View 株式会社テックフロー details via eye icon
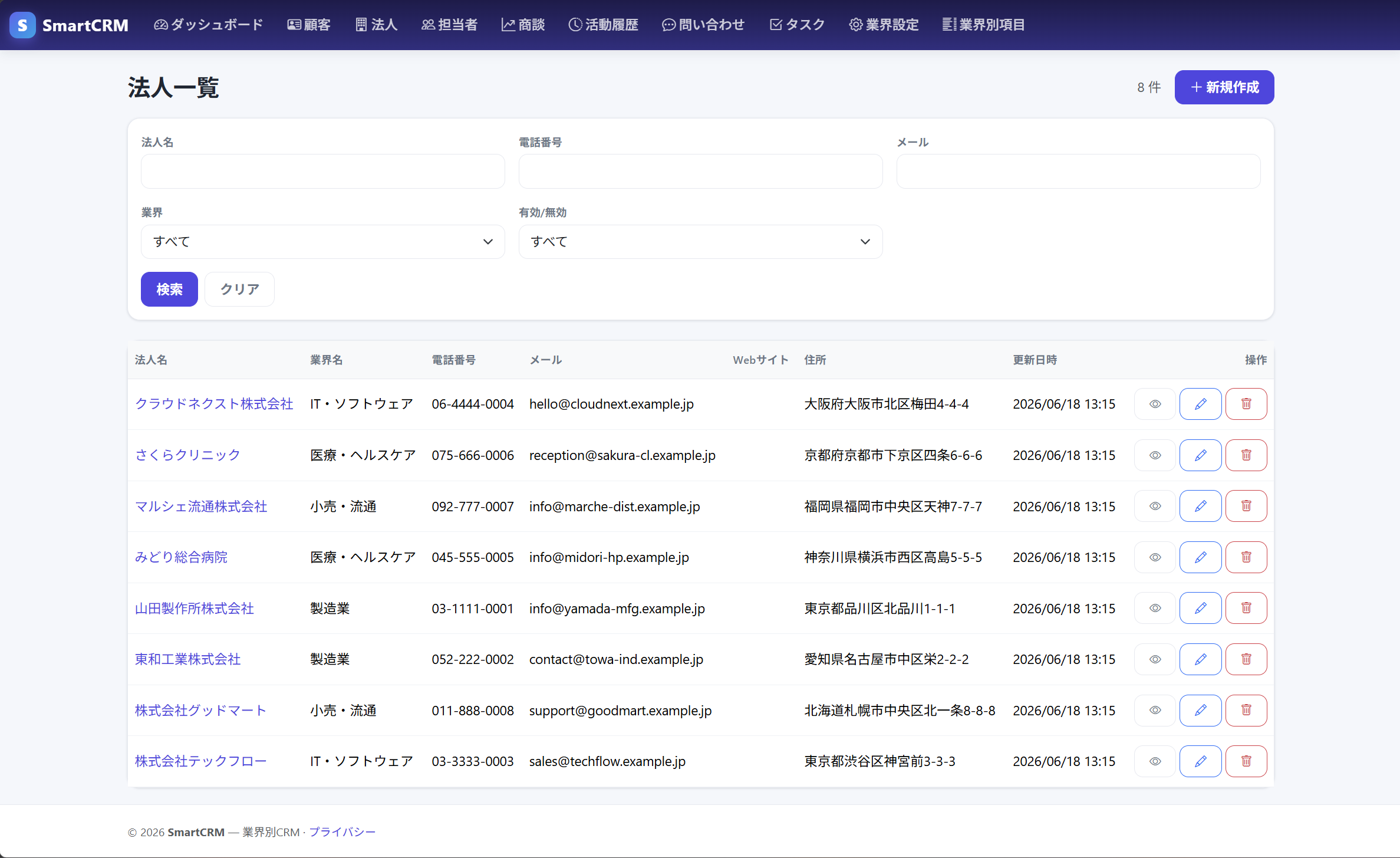Image resolution: width=1400 pixels, height=858 pixels. point(1155,761)
